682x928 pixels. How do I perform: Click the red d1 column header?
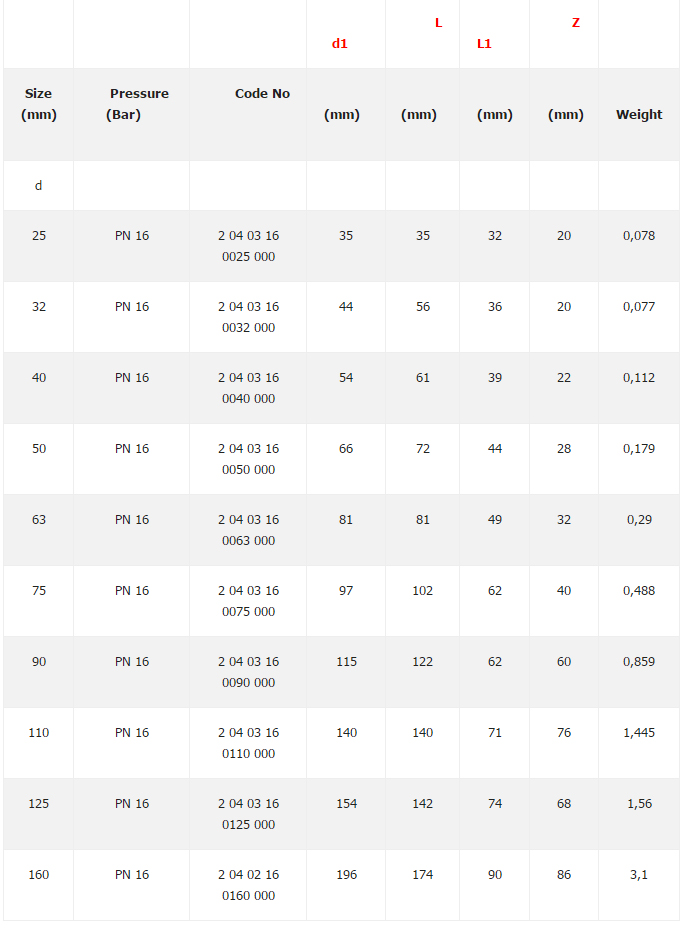340,44
